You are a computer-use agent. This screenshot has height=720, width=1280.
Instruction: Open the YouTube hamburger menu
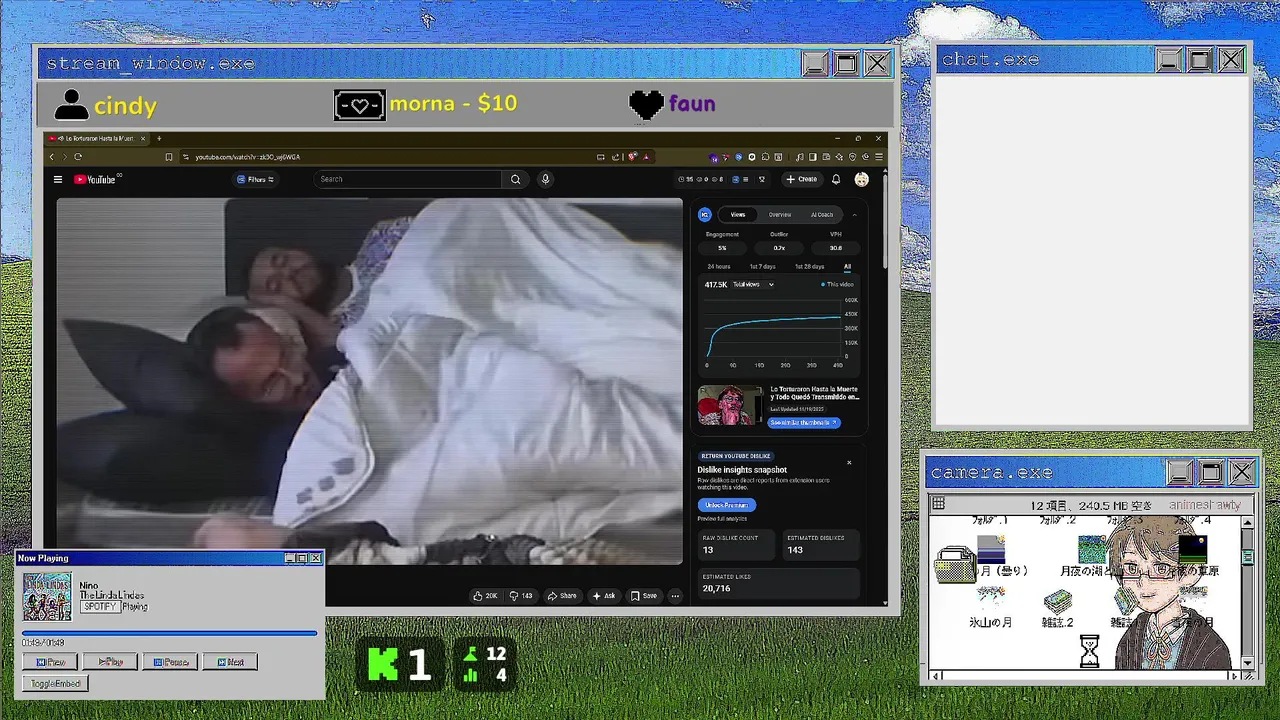point(58,180)
